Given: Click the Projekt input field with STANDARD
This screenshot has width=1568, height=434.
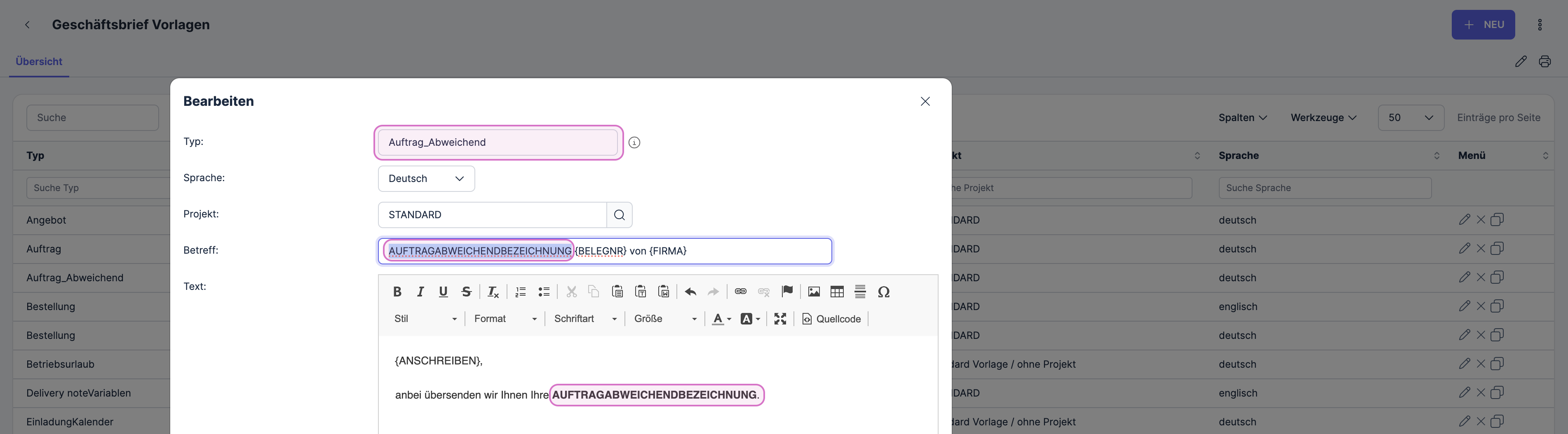Looking at the screenshot, I should pyautogui.click(x=492, y=215).
